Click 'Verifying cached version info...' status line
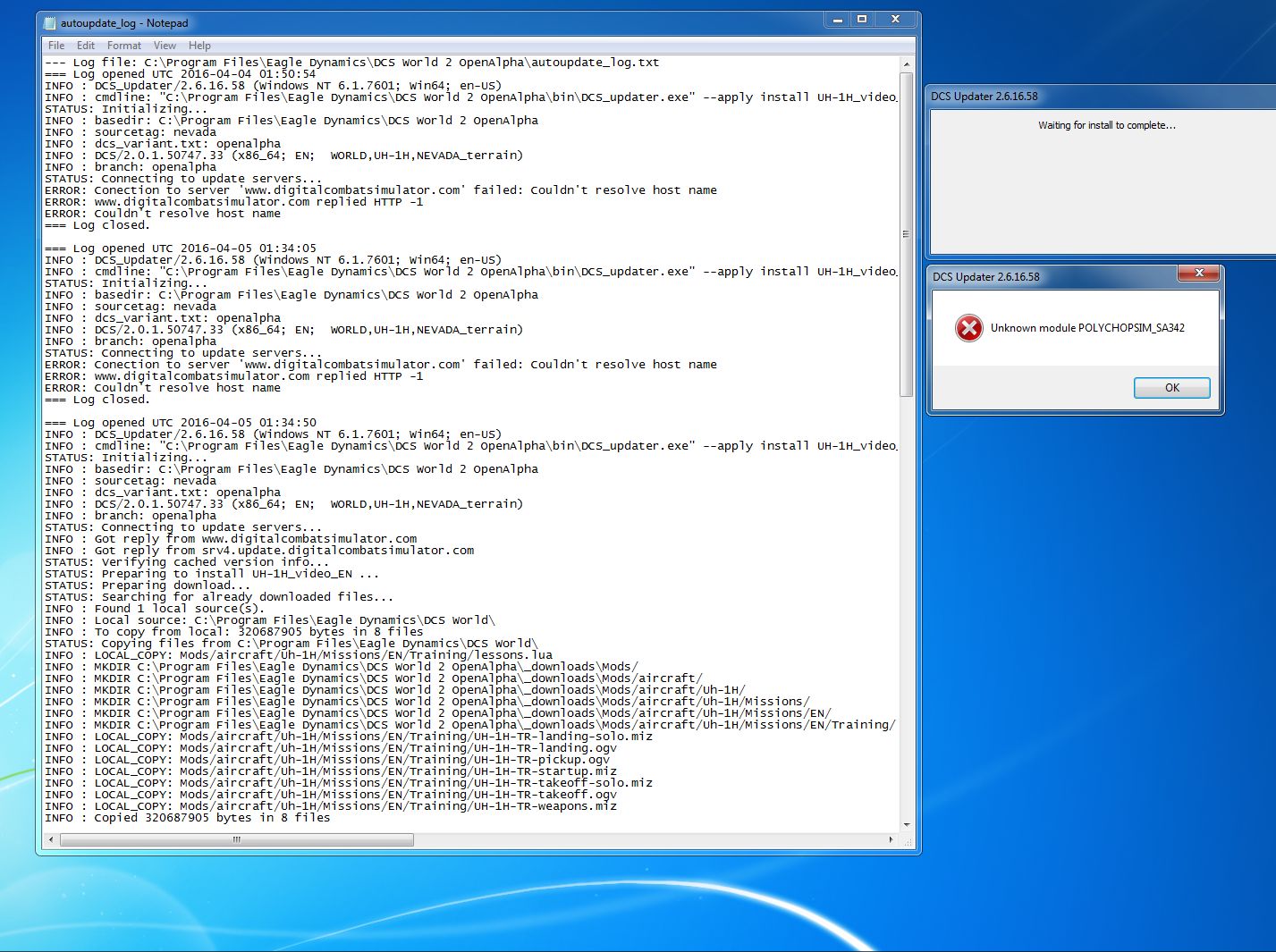Image resolution: width=1276 pixels, height=952 pixels. click(x=187, y=562)
